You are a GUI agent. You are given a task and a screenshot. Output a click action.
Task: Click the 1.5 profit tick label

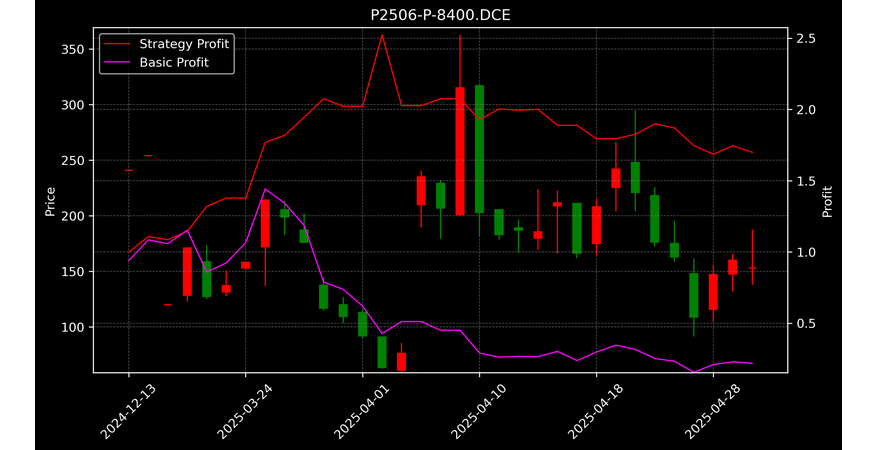tap(805, 181)
